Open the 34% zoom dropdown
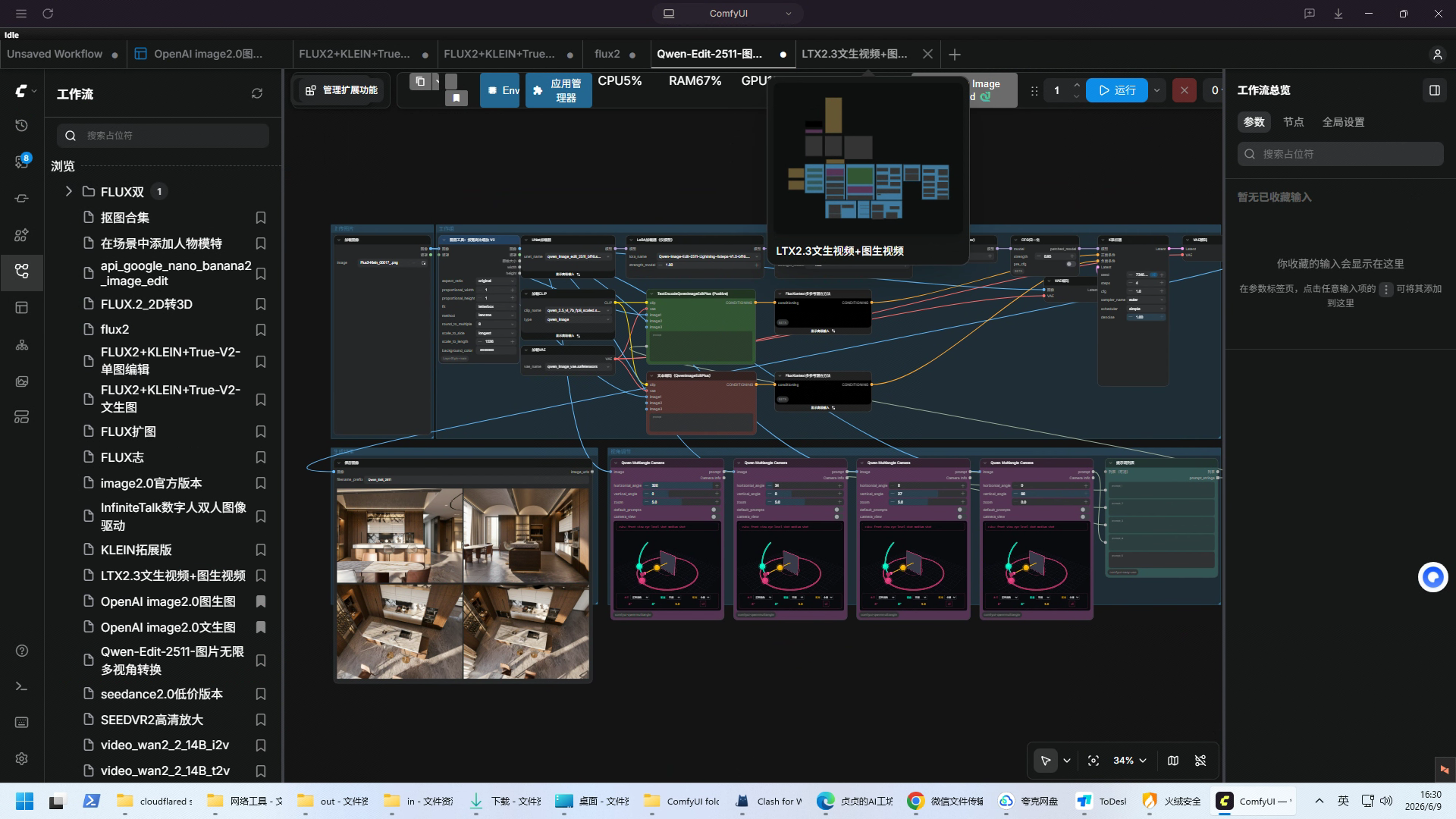Viewport: 1456px width, 819px height. [x=1129, y=761]
